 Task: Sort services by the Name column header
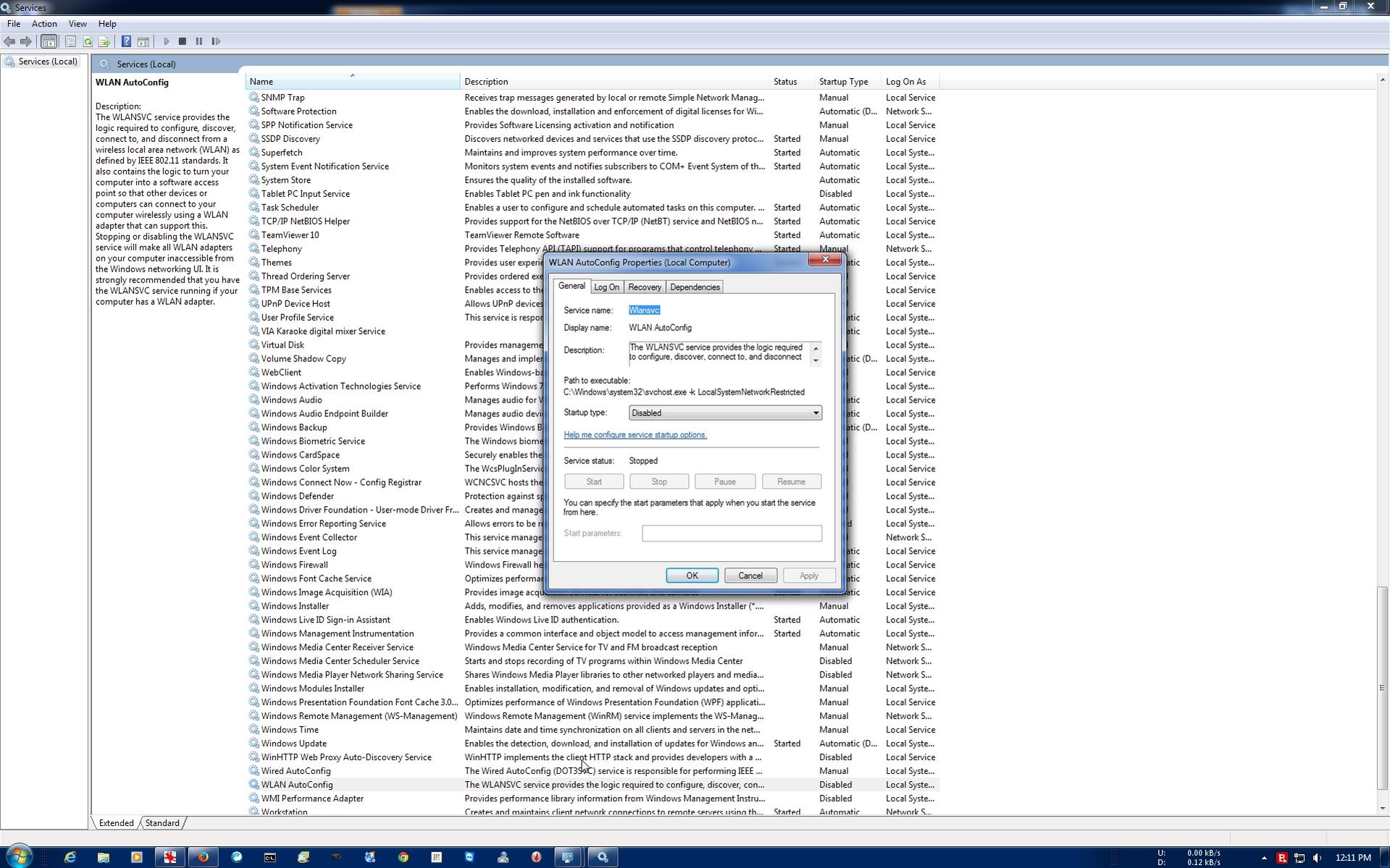353,82
